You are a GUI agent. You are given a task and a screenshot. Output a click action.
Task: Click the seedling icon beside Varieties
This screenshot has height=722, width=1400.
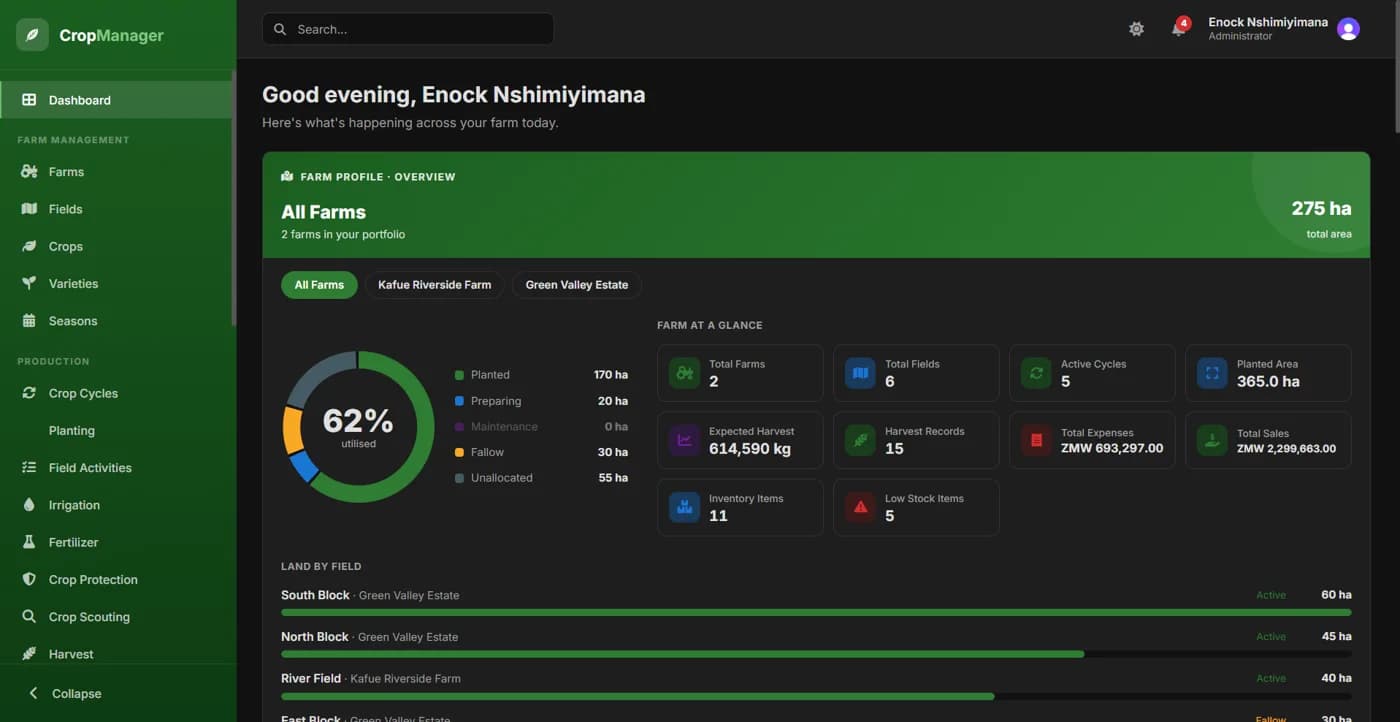(x=29, y=283)
